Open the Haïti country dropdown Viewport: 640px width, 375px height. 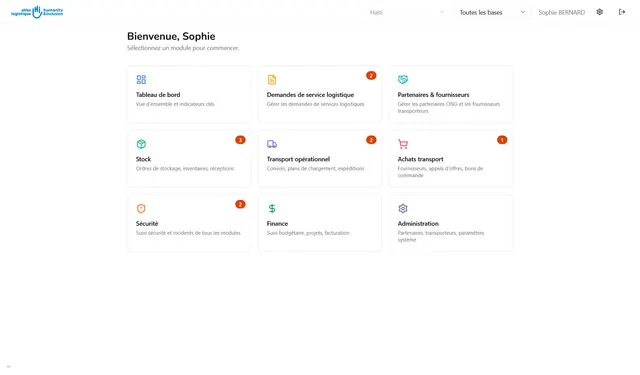pos(407,12)
